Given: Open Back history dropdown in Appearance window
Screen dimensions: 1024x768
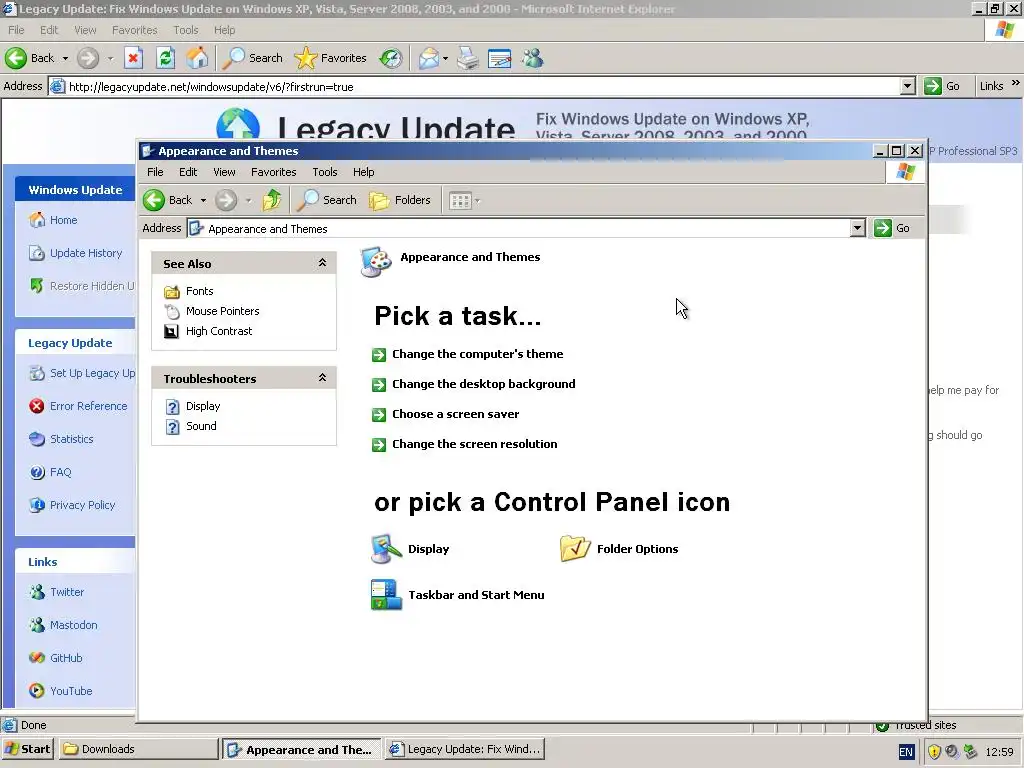Looking at the screenshot, I should tap(203, 200).
